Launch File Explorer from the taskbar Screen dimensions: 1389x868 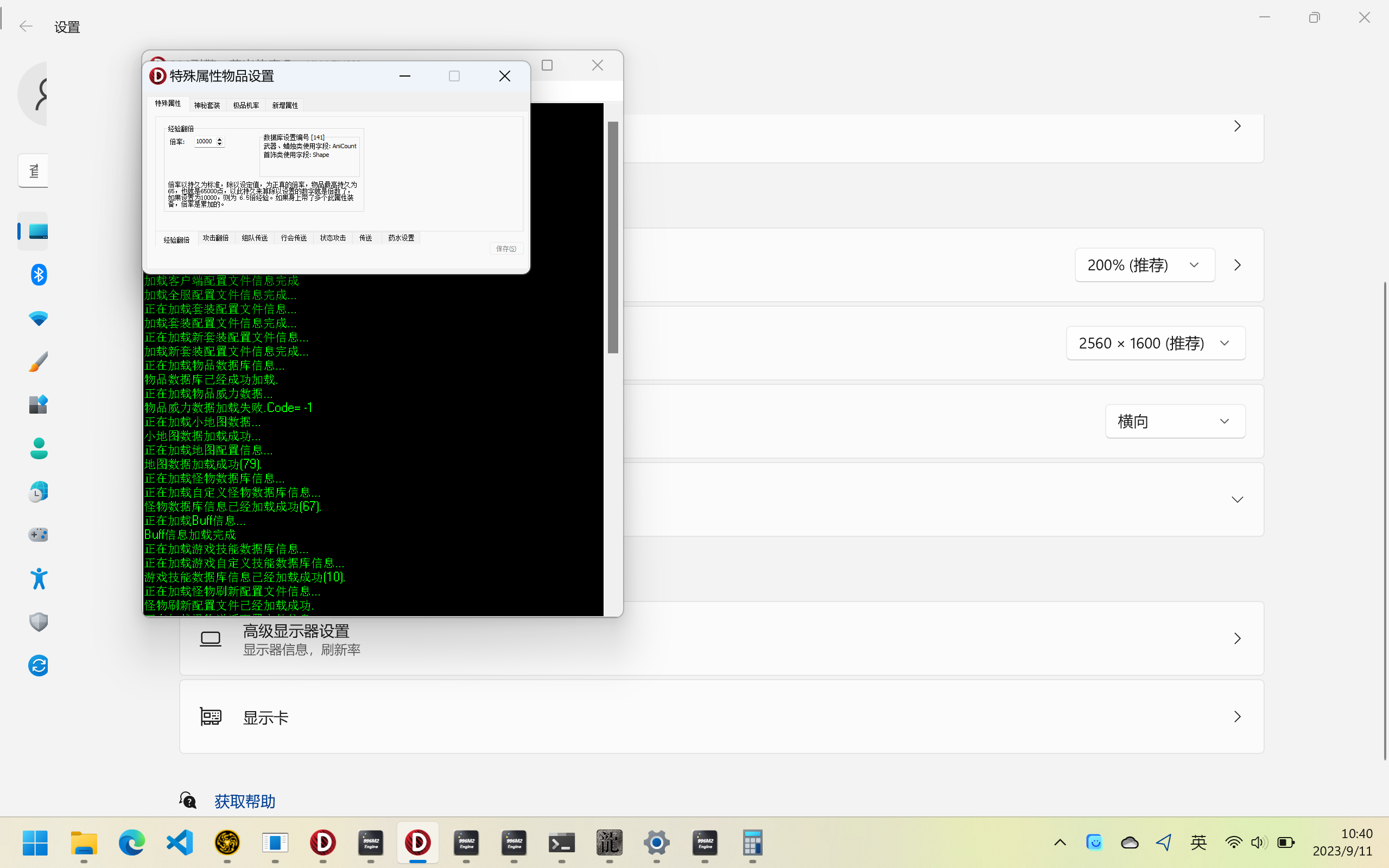(x=84, y=842)
